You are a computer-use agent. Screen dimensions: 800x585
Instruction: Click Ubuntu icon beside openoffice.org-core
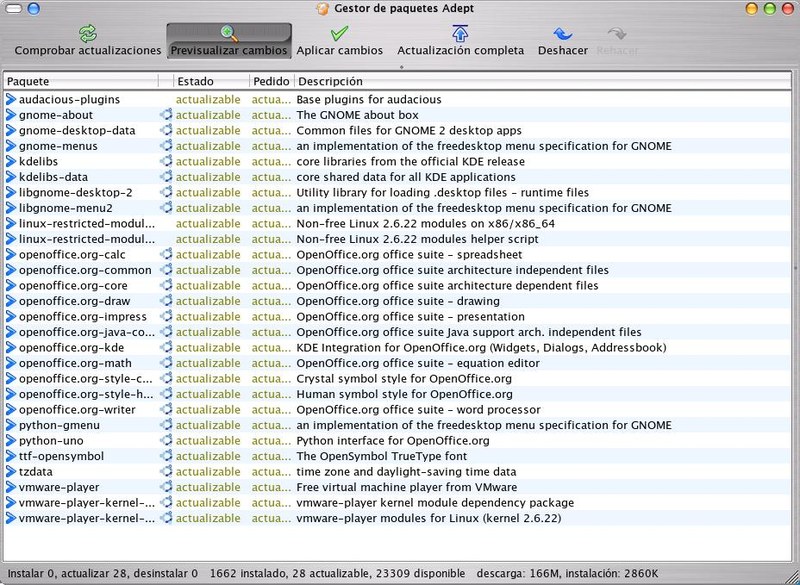[166, 286]
